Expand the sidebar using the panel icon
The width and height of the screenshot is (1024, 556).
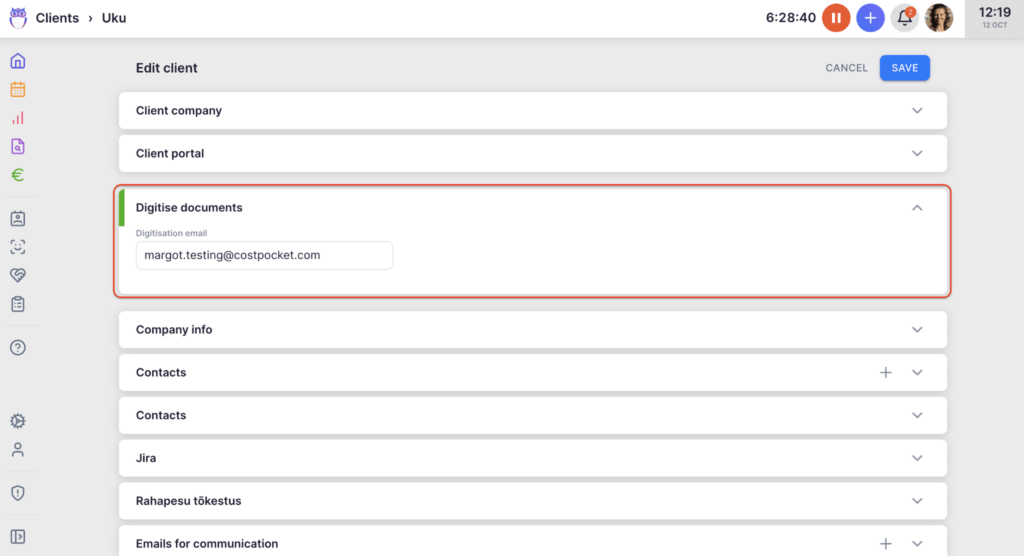(18, 537)
